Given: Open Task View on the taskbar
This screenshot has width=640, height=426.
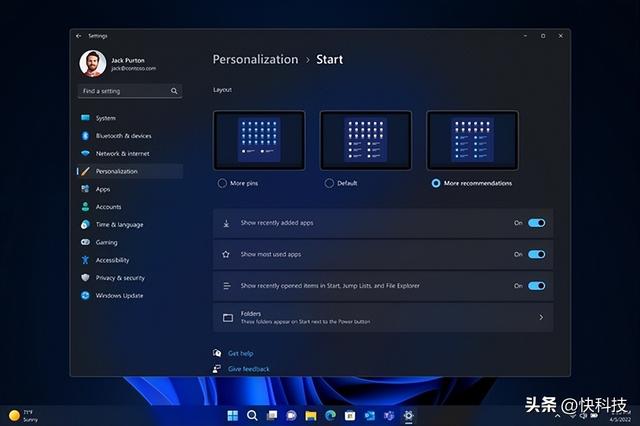Looking at the screenshot, I should [271, 415].
